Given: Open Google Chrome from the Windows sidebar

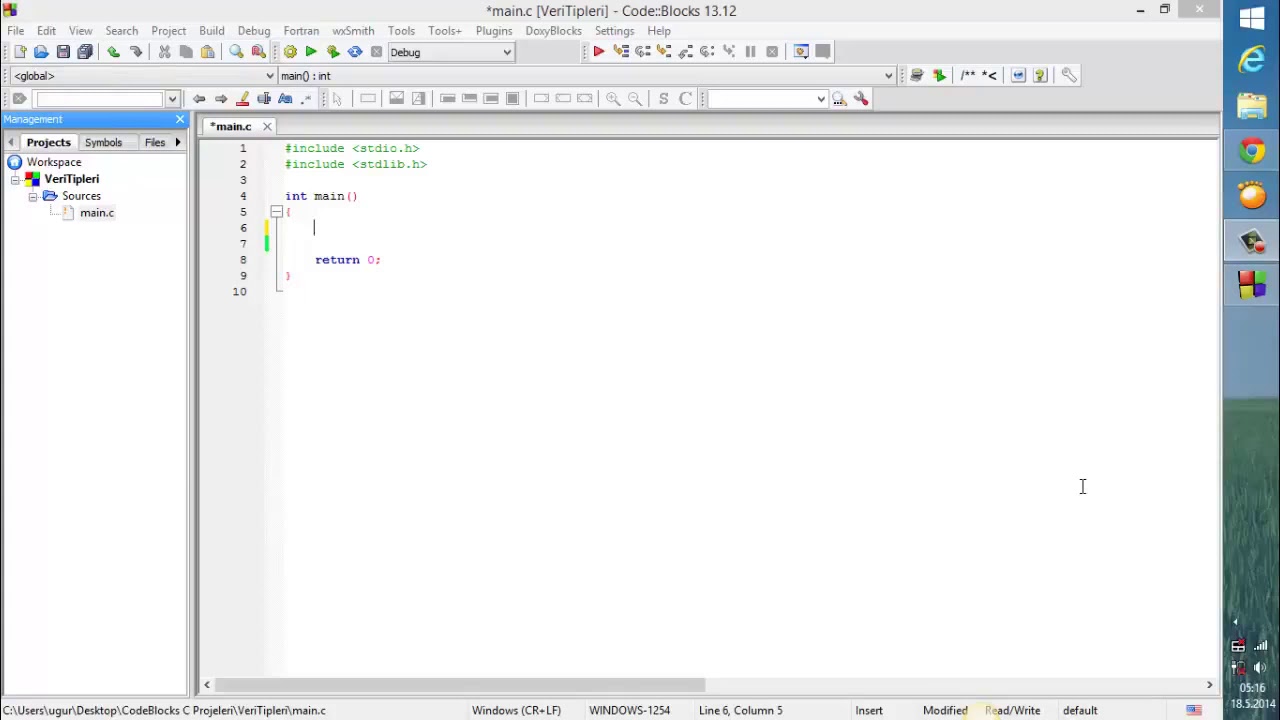Looking at the screenshot, I should tap(1252, 150).
